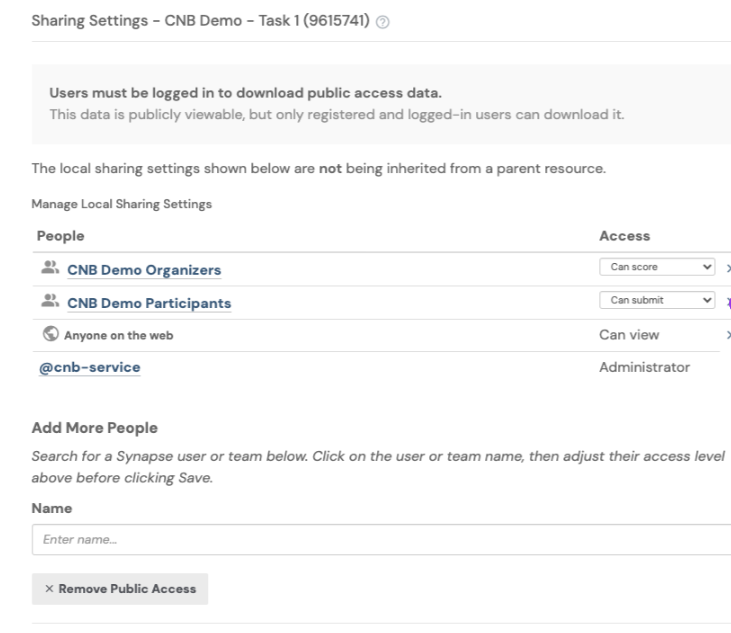Click the Add More People heading
This screenshot has width=731, height=633.
click(95, 428)
